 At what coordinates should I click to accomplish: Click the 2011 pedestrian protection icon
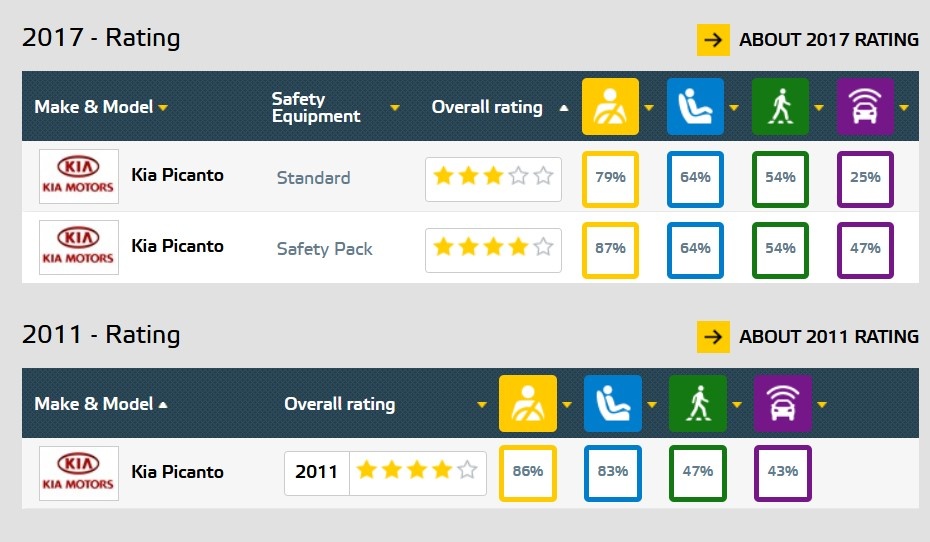(x=697, y=404)
